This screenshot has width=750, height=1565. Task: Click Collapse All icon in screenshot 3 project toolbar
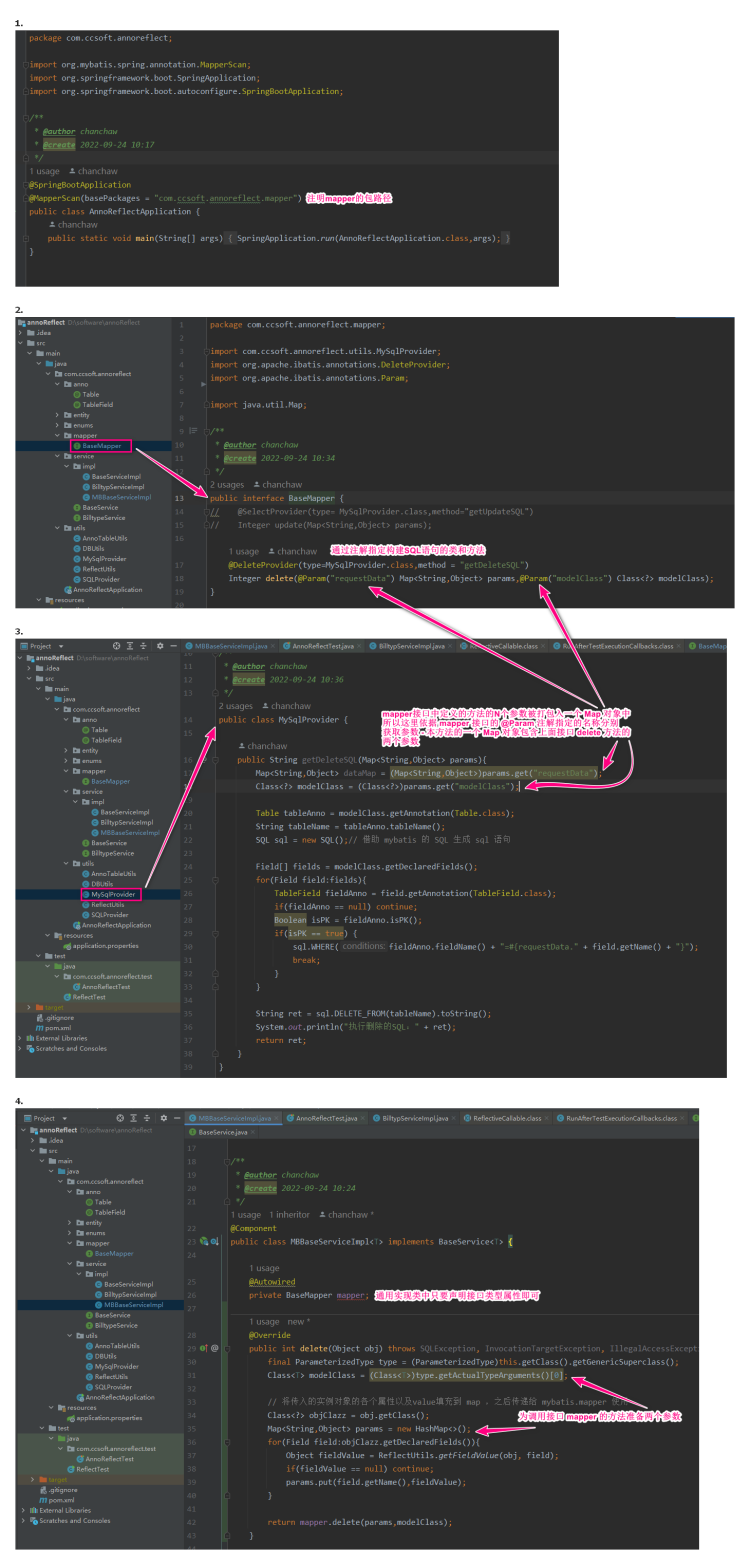143,645
